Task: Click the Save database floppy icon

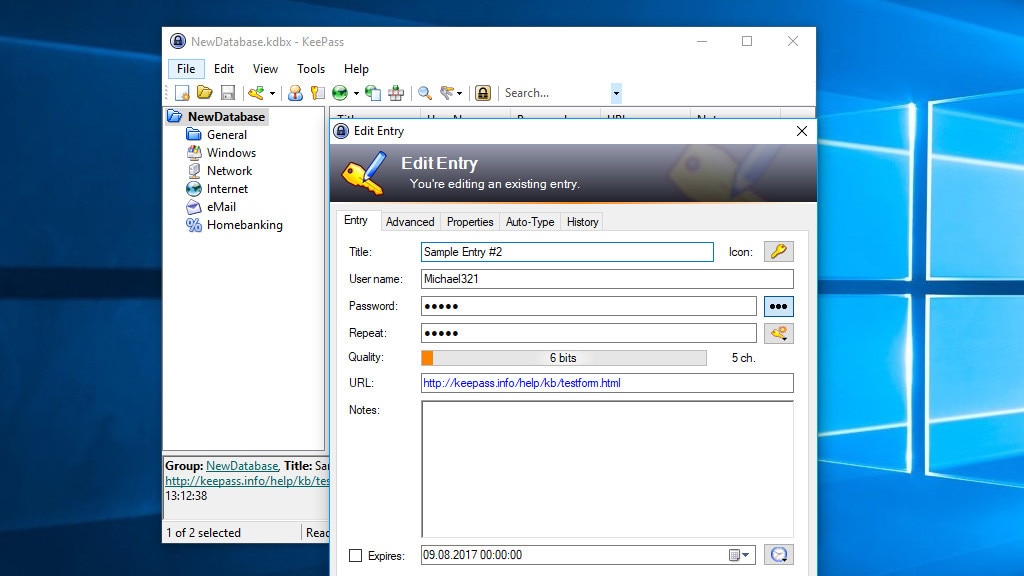Action: (x=228, y=93)
